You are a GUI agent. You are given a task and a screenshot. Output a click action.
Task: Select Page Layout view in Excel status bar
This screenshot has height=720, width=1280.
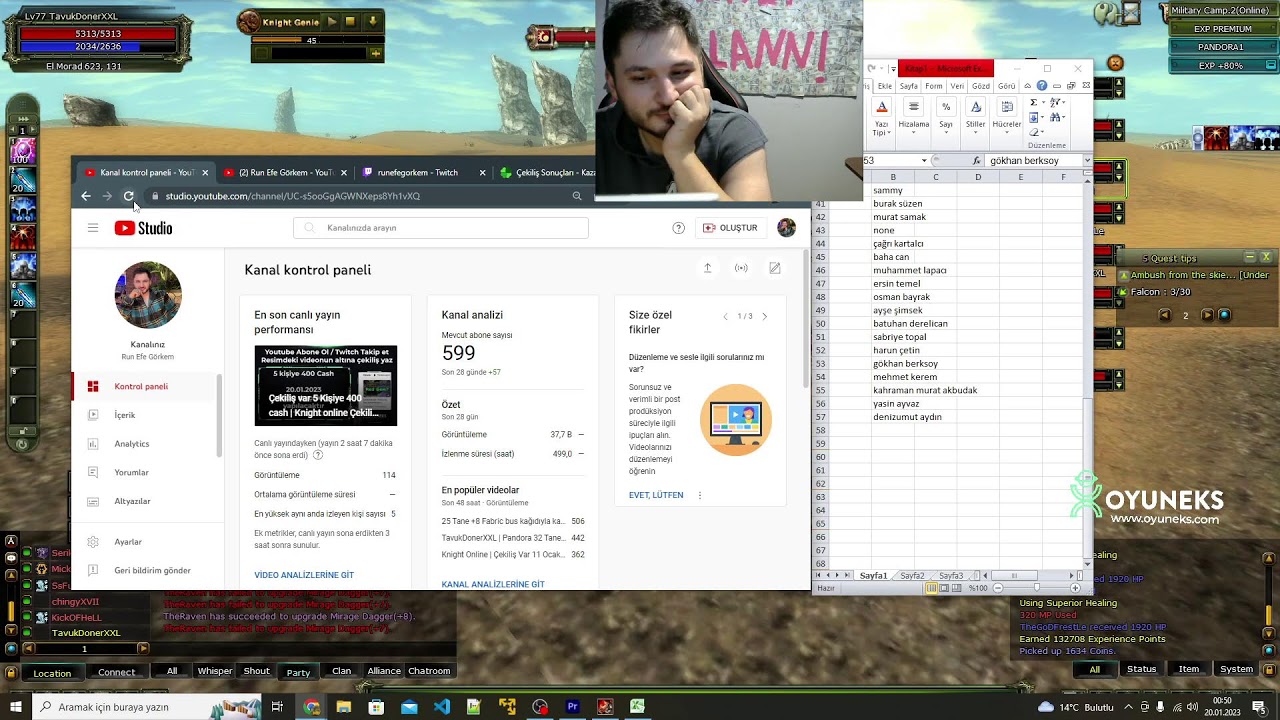click(x=944, y=588)
